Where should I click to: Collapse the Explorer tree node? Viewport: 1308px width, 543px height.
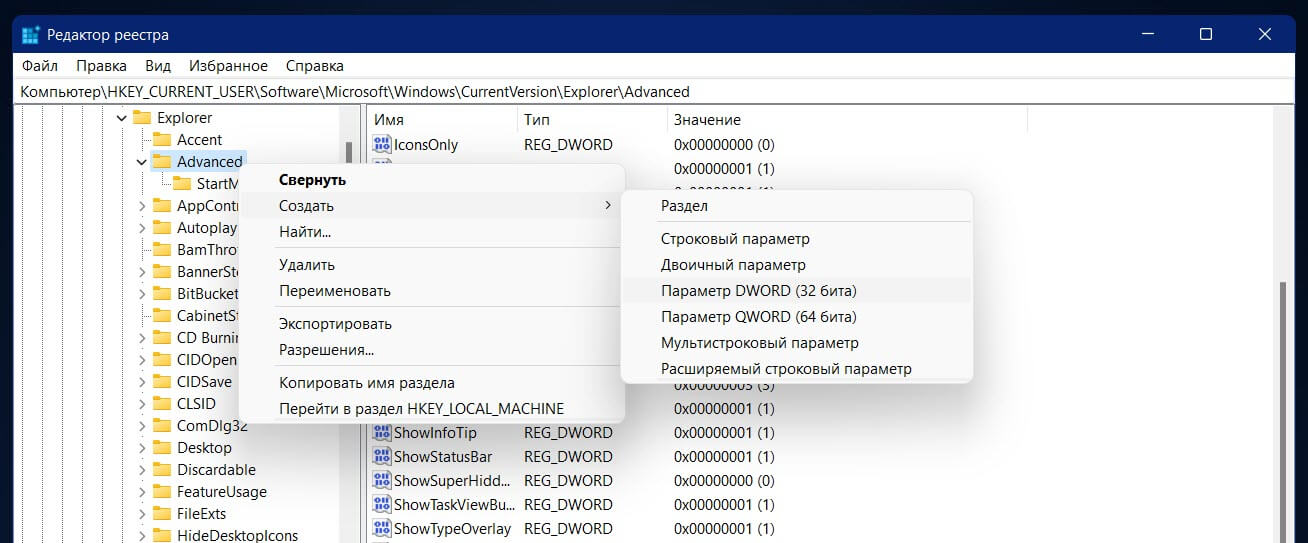[x=122, y=118]
